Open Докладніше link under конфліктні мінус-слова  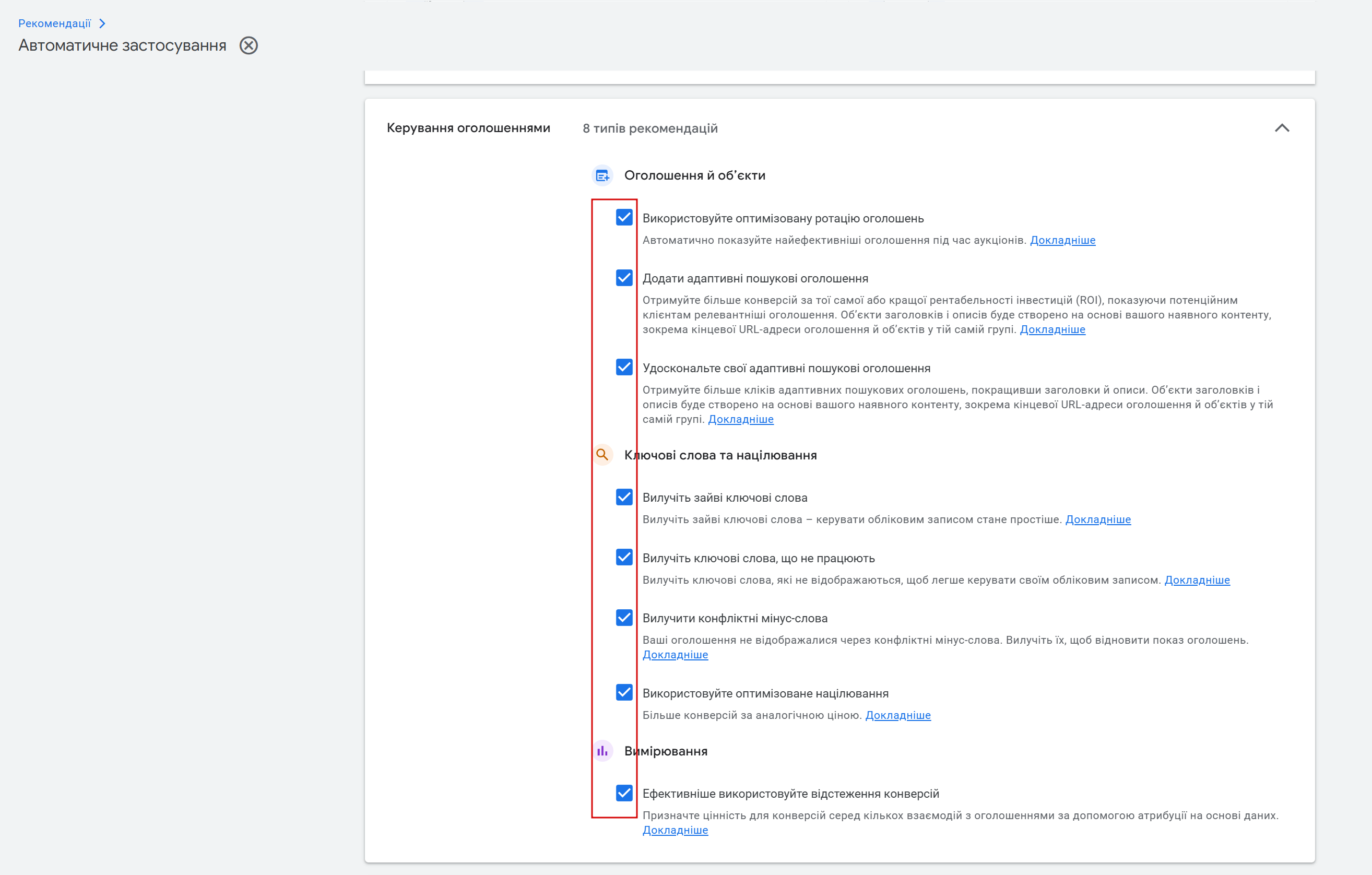[x=675, y=655]
